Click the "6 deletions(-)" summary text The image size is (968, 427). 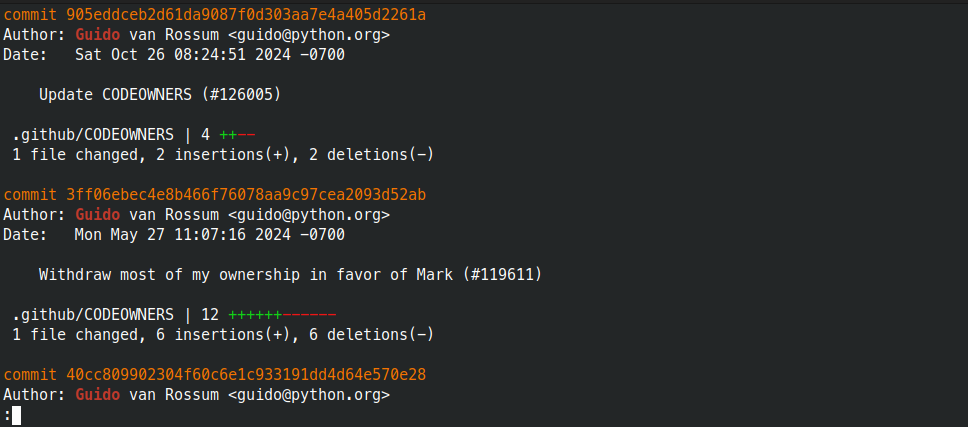[x=372, y=334]
